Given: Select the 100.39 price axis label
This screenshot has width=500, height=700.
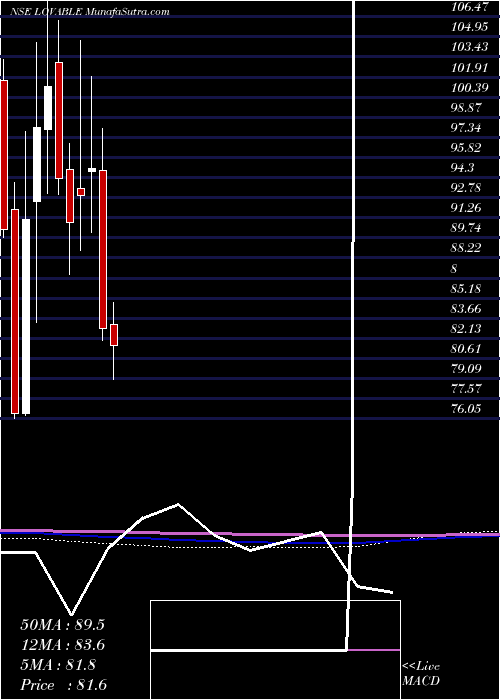Looking at the screenshot, I should tap(470, 87).
